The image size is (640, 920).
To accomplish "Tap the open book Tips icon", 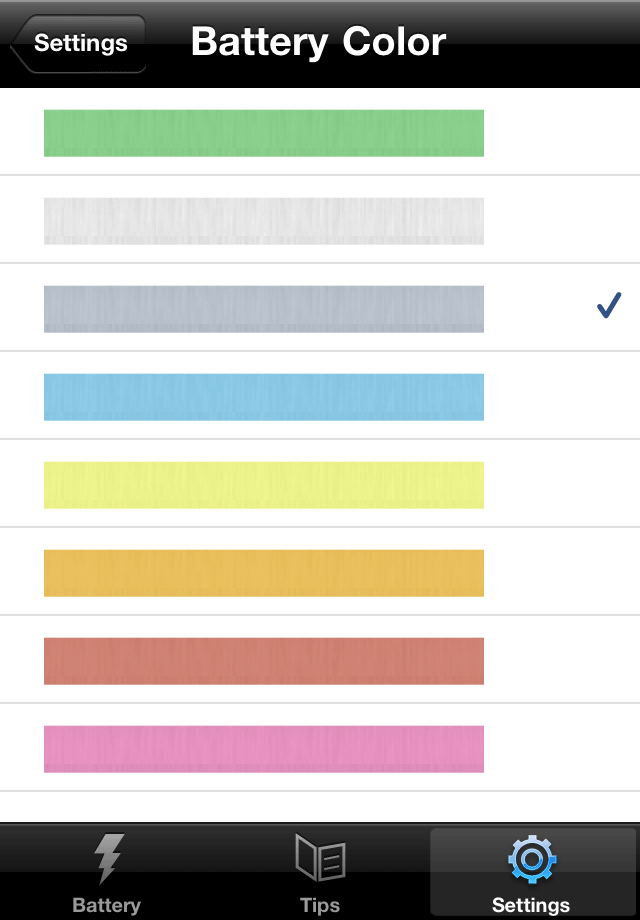I will 320,860.
